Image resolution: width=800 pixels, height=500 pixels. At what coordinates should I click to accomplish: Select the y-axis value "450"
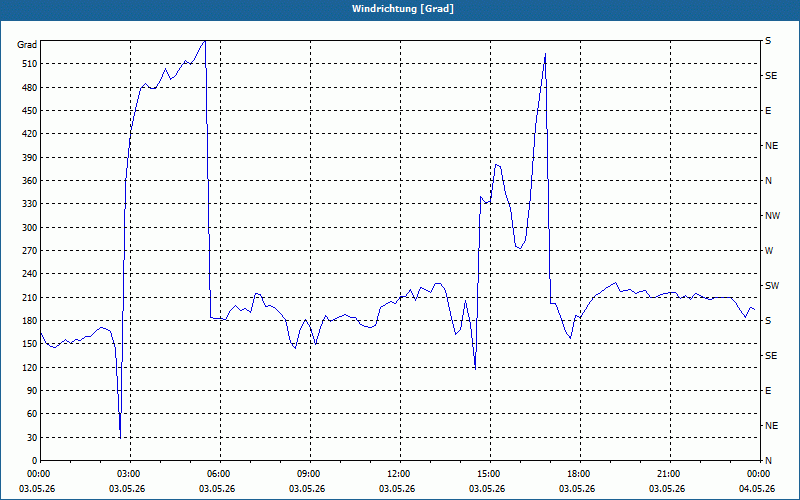coord(29,111)
